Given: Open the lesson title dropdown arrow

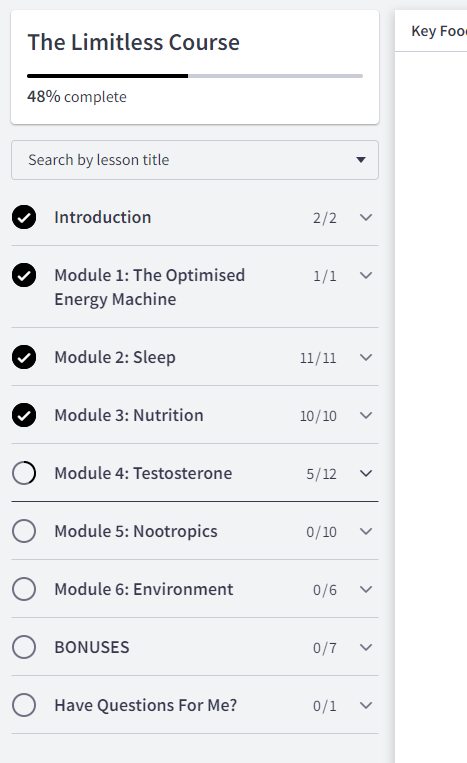Looking at the screenshot, I should click(361, 160).
